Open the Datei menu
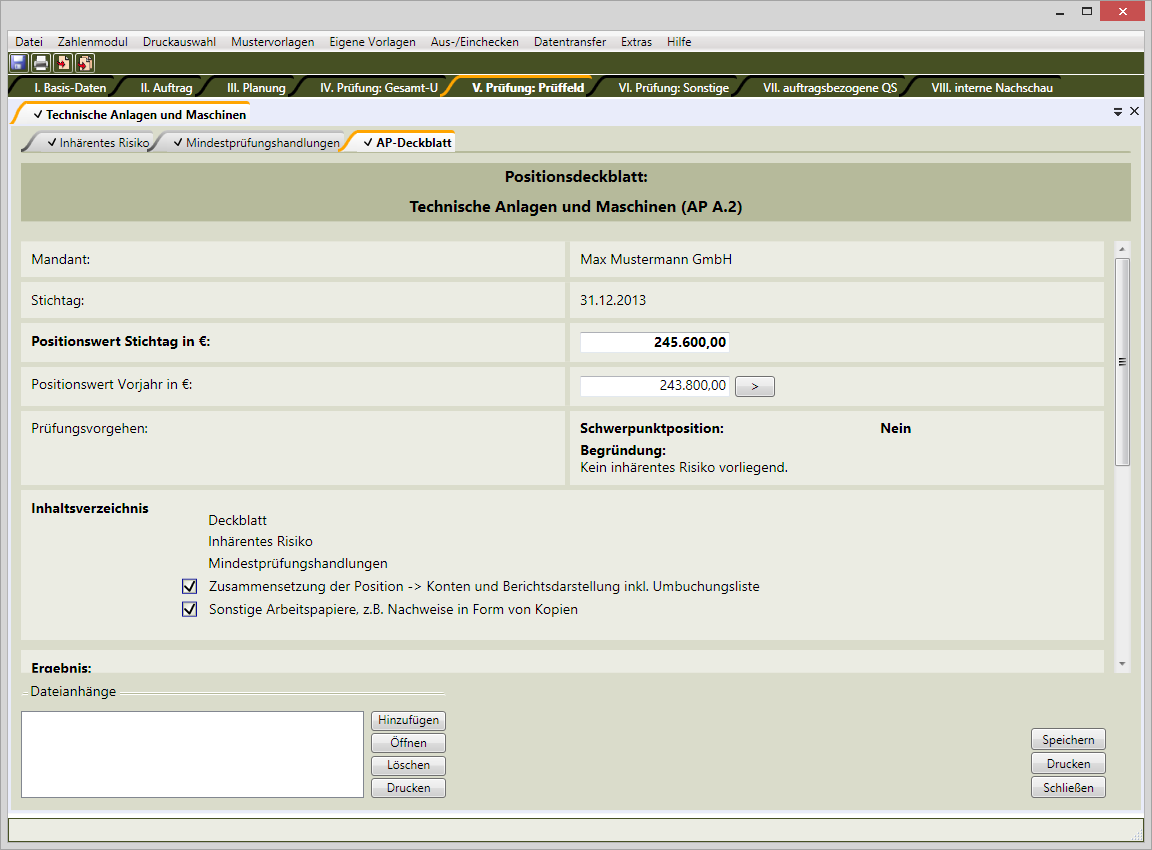 point(29,42)
